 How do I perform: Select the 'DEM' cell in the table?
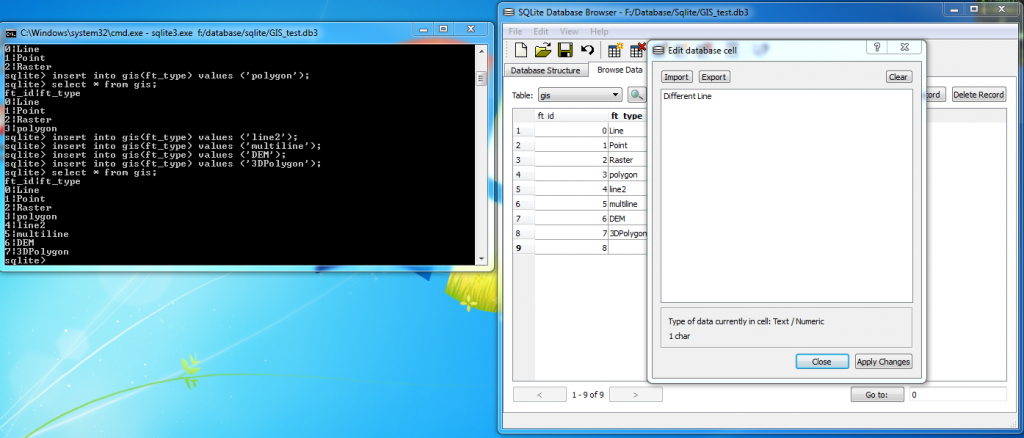(627, 219)
